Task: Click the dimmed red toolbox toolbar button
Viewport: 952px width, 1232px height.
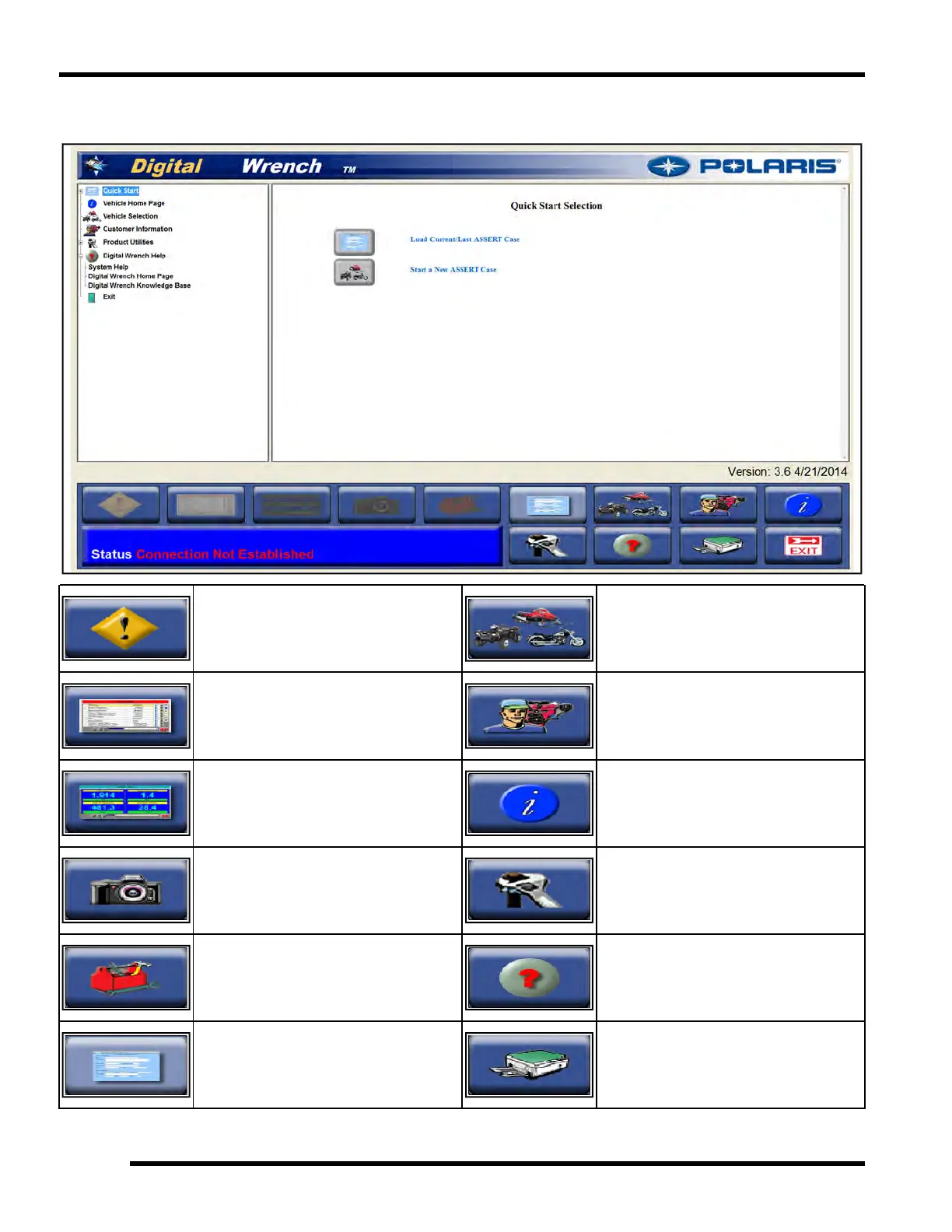Action: [x=462, y=505]
